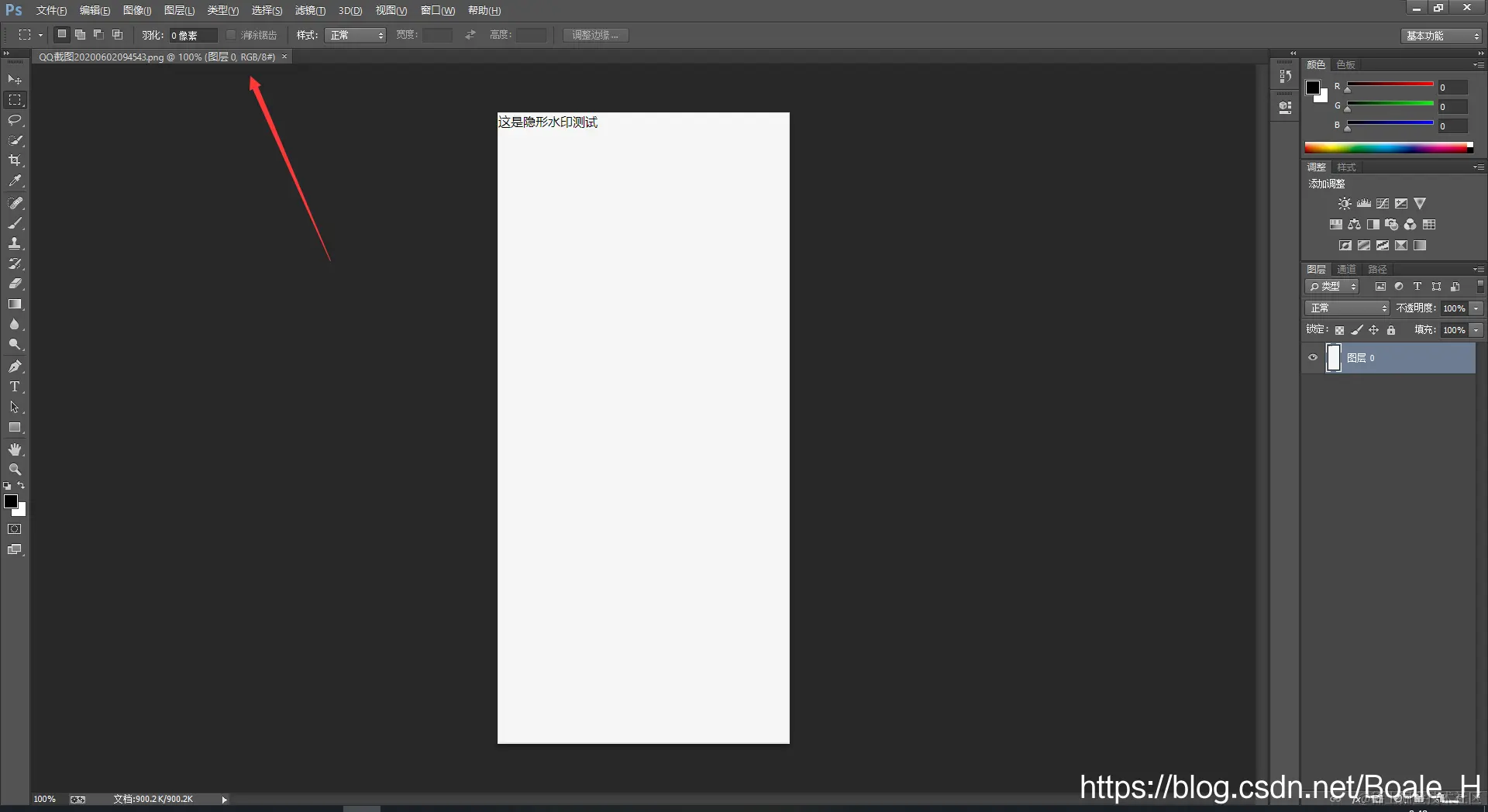The width and height of the screenshot is (1488, 812).
Task: Select the Pen tool
Action: point(14,366)
